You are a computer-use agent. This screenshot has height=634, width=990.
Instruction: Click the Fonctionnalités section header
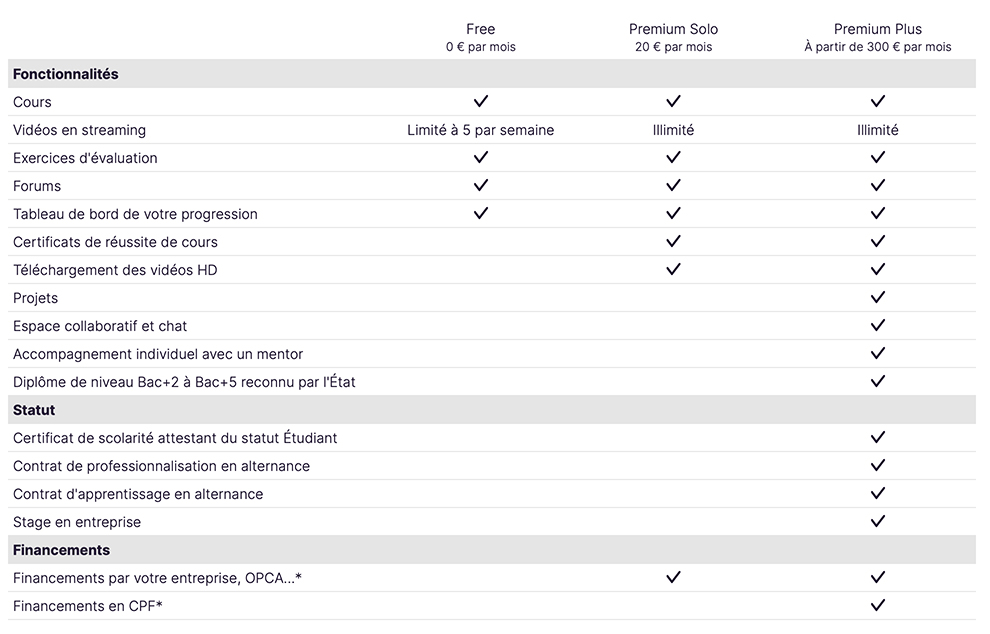pos(66,74)
